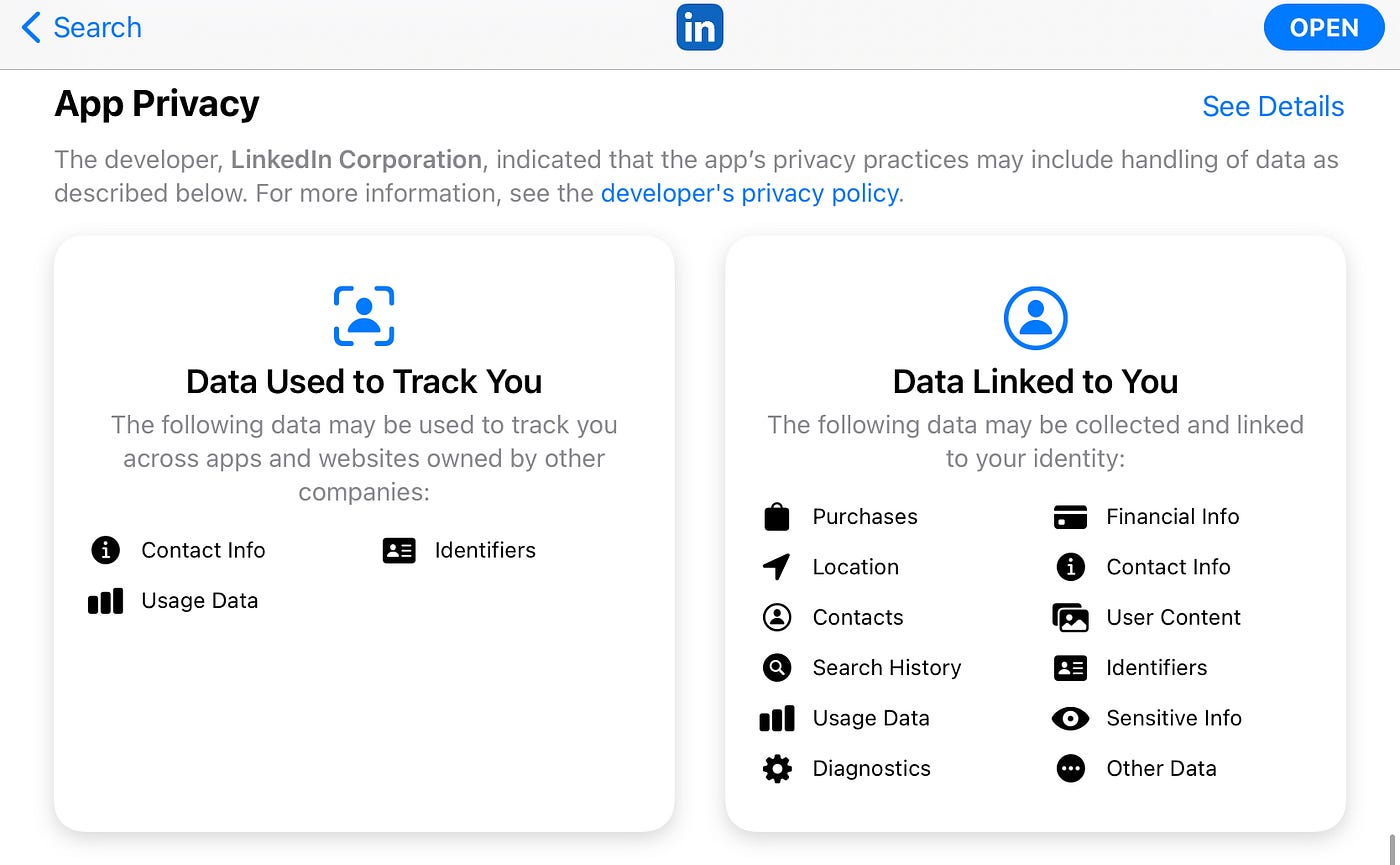
Task: Open See Details link
Action: tap(1272, 106)
